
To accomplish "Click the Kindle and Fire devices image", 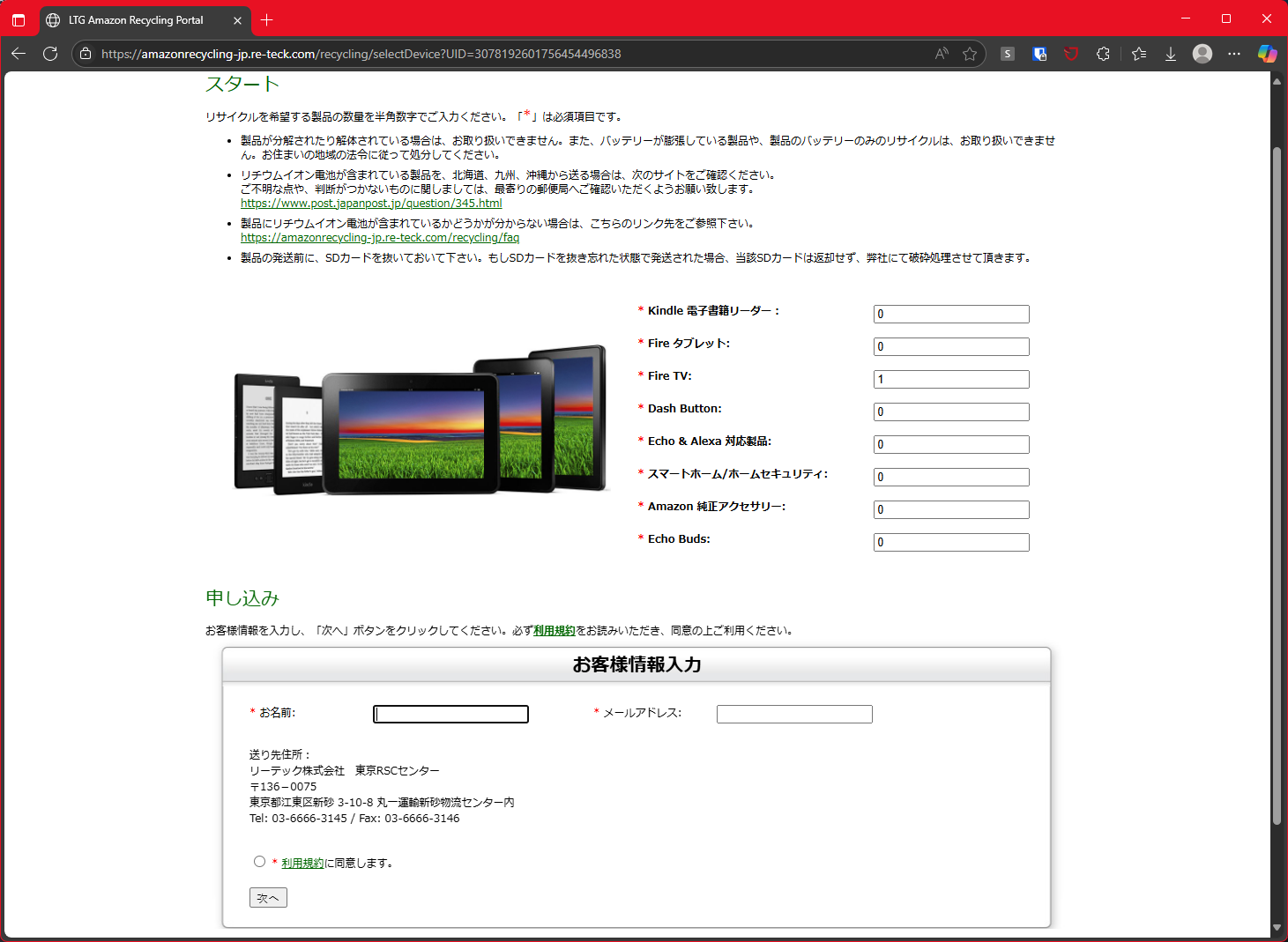I will click(x=421, y=419).
